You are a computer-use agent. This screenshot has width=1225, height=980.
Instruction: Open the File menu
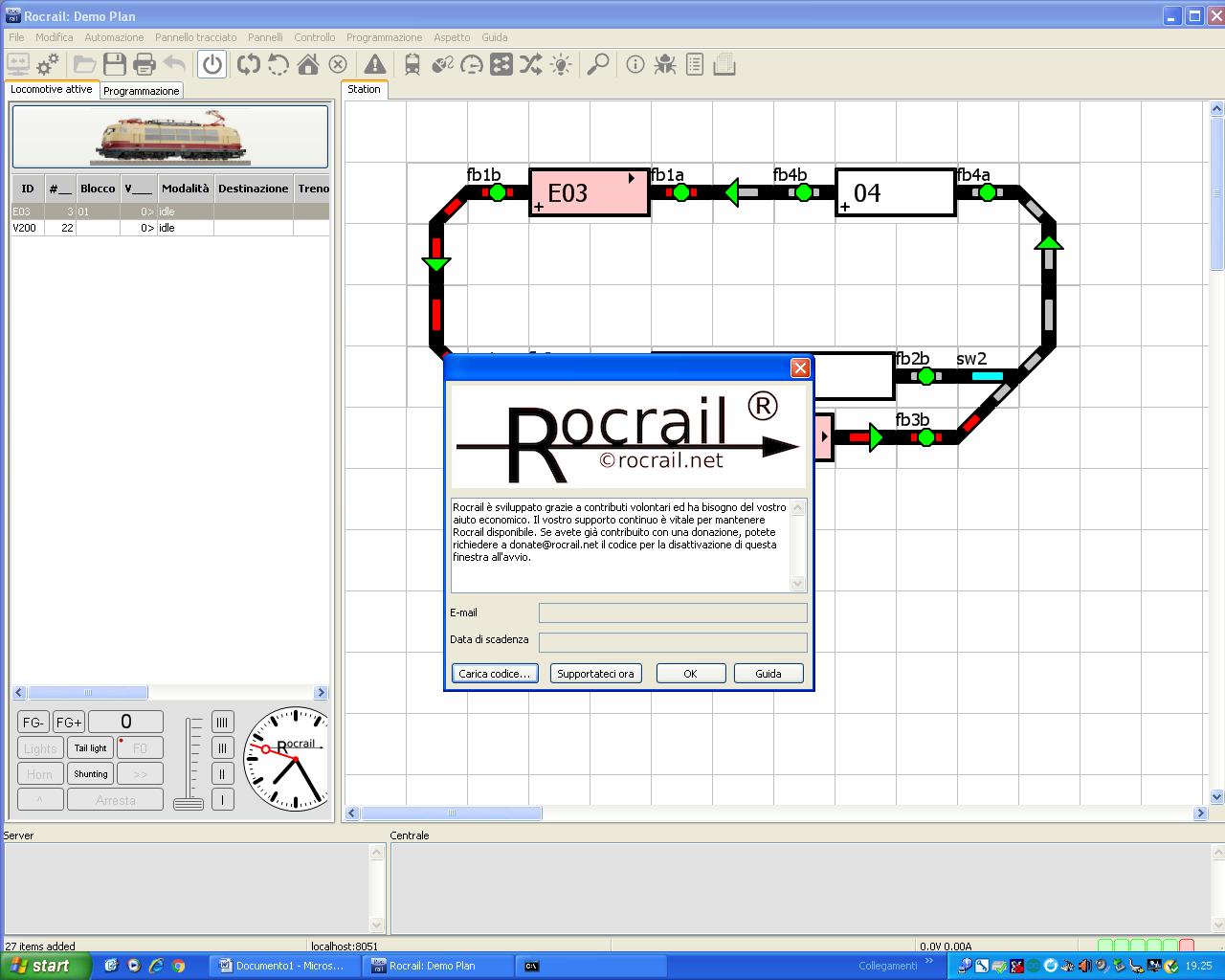click(16, 37)
